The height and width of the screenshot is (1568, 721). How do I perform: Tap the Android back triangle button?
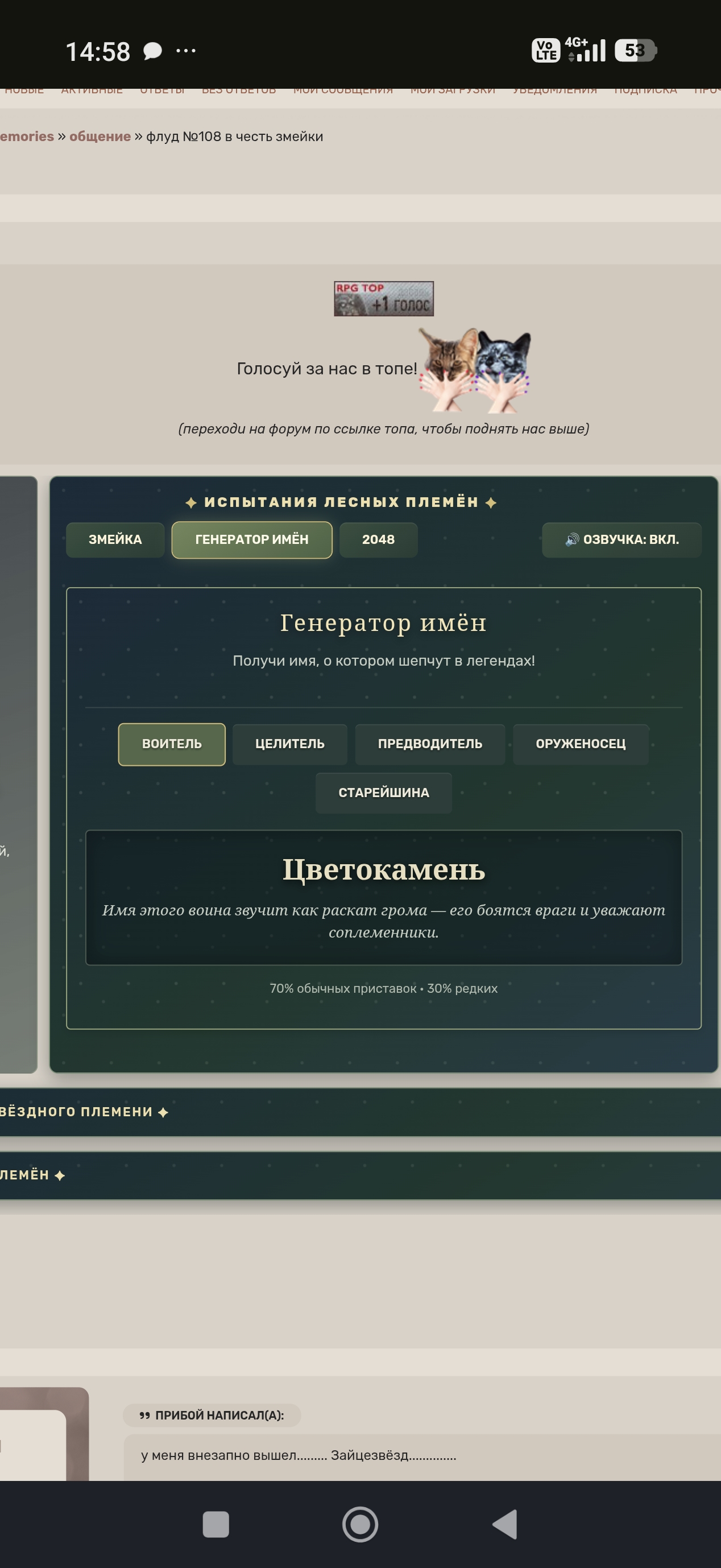(x=504, y=1524)
